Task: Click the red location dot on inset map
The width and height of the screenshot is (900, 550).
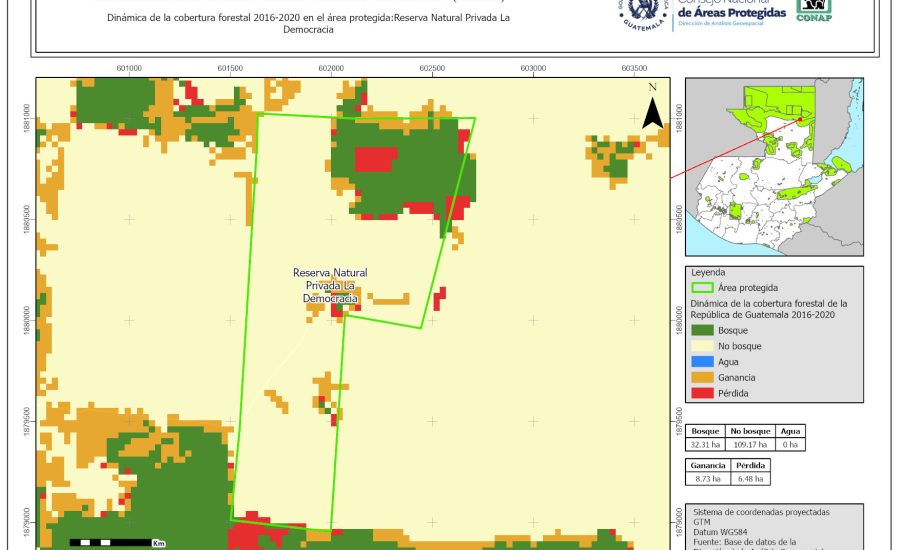Action: (x=800, y=120)
